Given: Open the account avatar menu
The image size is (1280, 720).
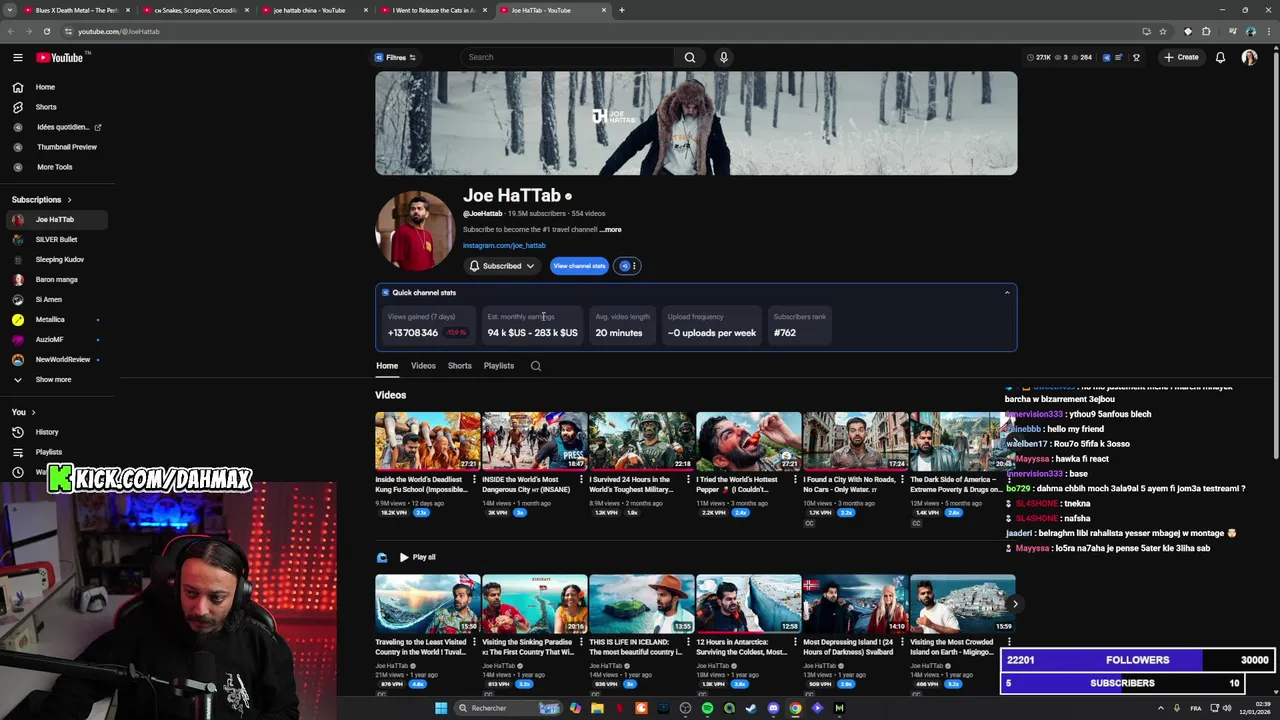Looking at the screenshot, I should tap(1249, 57).
